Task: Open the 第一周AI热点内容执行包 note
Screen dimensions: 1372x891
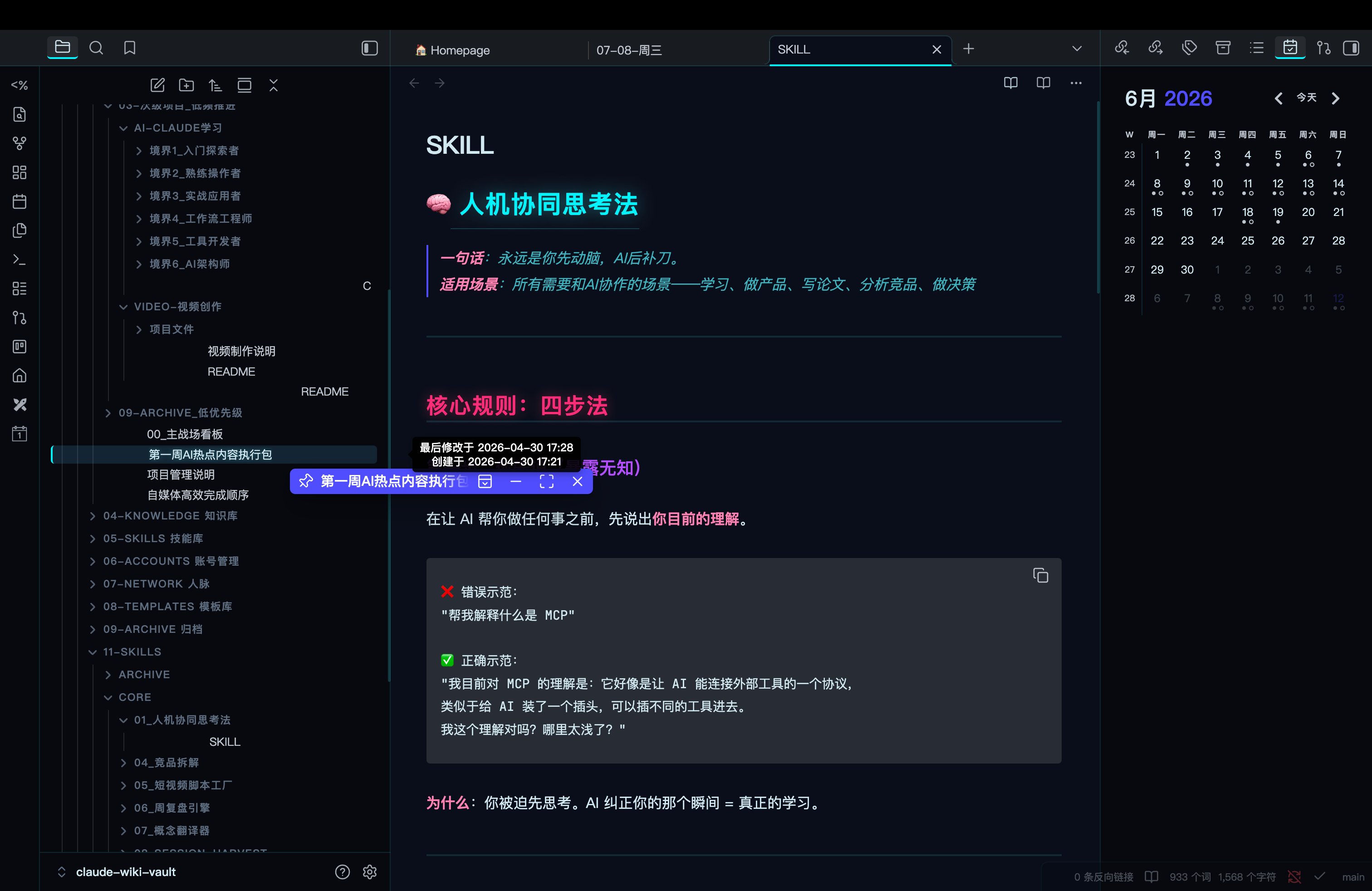Action: point(215,455)
